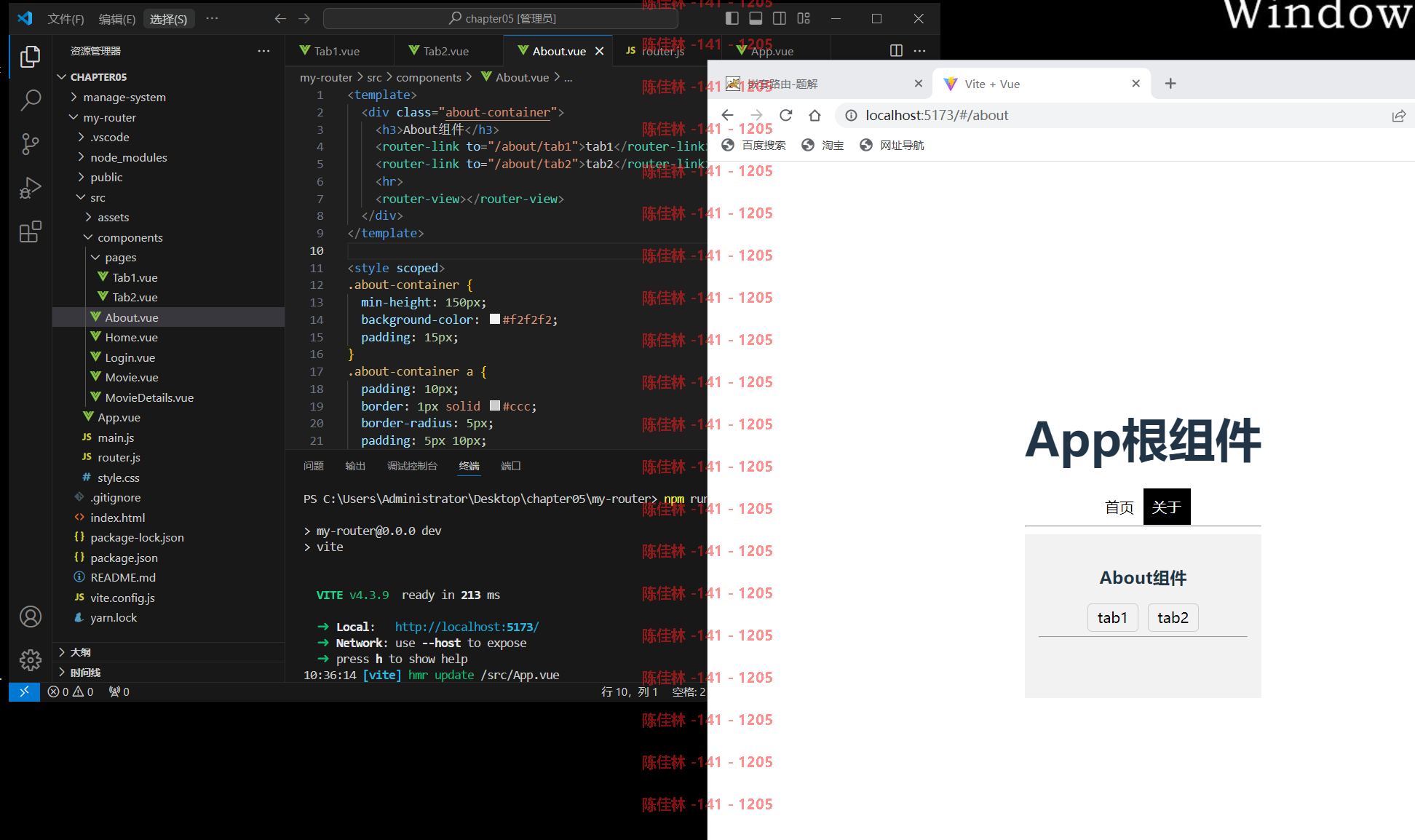Viewport: 1415px width, 840px height.
Task: Click the #ccc color swatch in the code
Action: pyautogui.click(x=495, y=405)
